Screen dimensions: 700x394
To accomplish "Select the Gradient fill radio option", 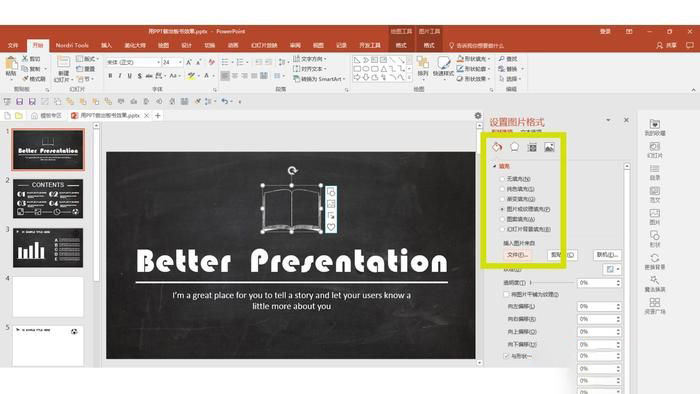I will 502,199.
